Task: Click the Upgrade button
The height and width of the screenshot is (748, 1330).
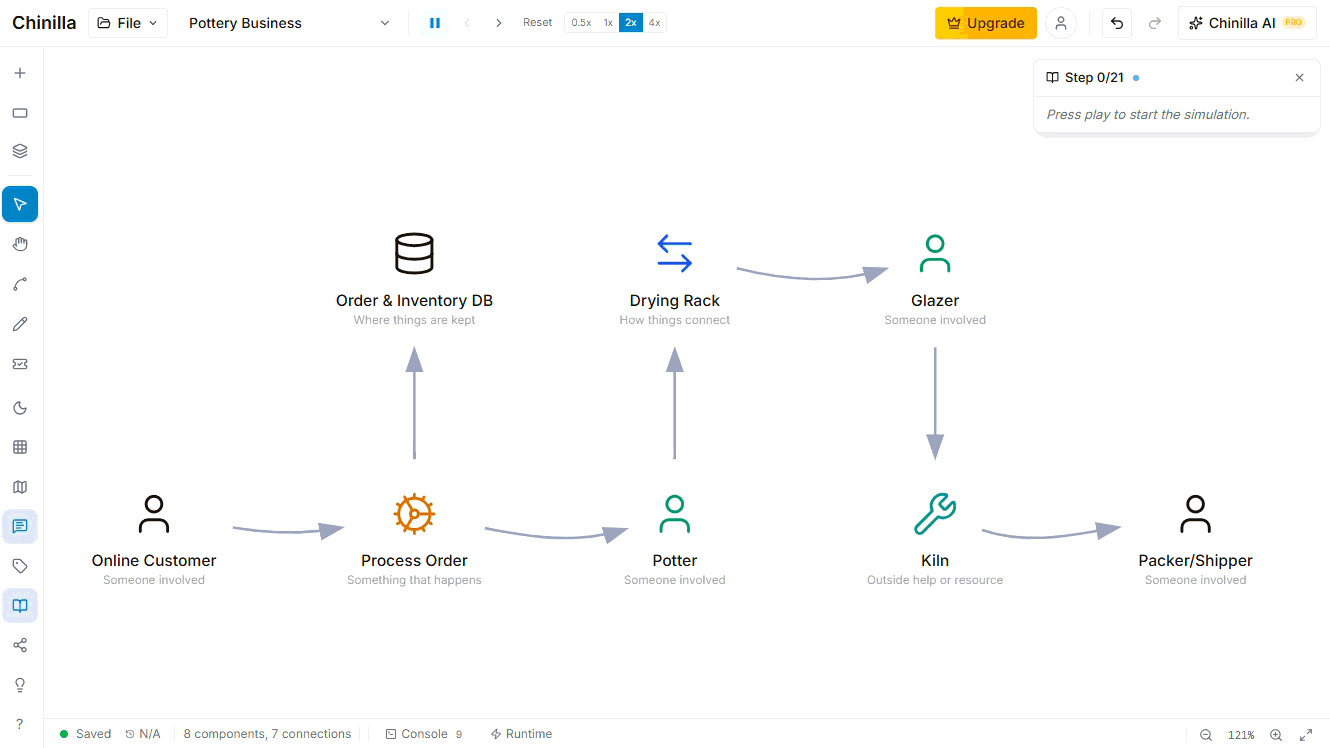Action: 985,23
